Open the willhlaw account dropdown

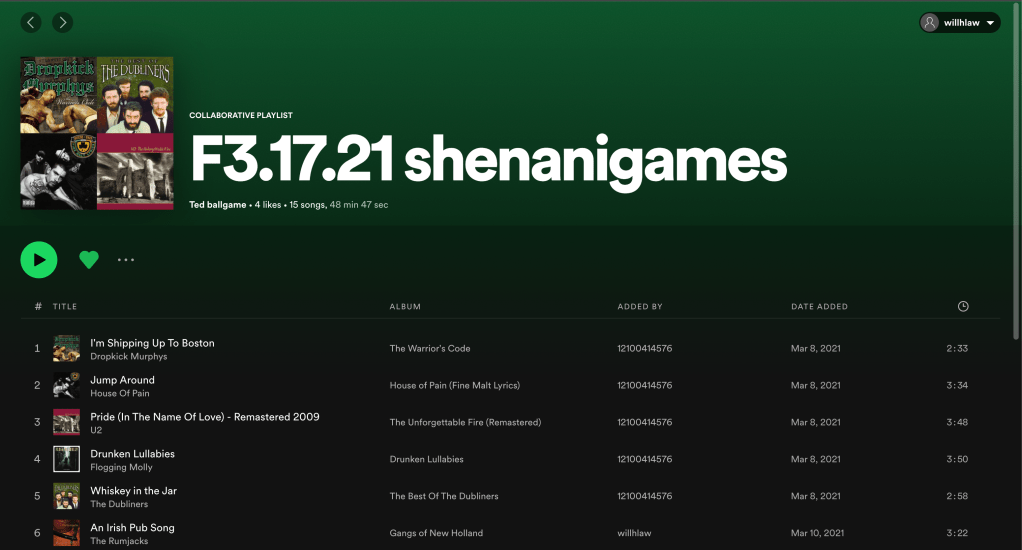pos(990,23)
